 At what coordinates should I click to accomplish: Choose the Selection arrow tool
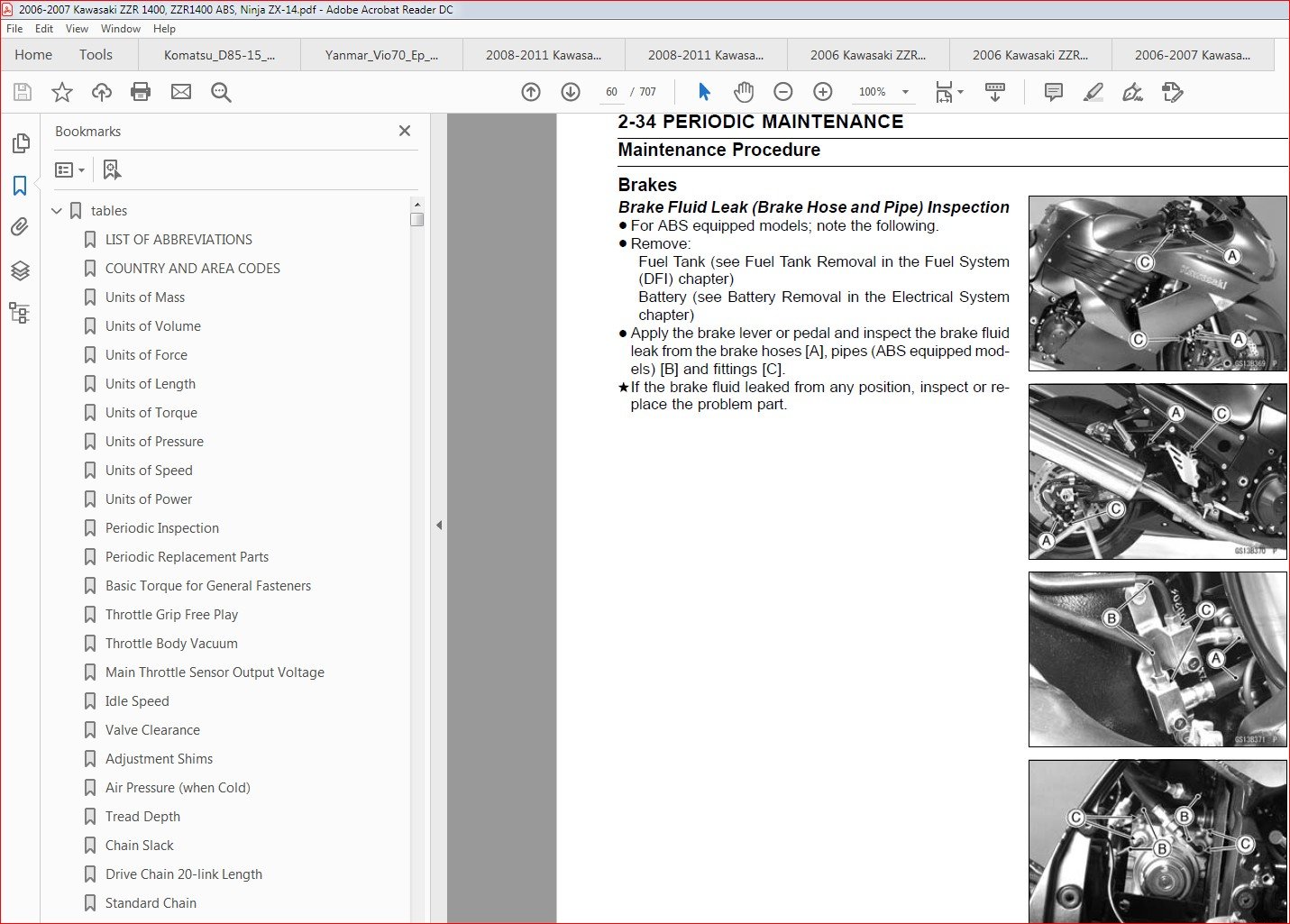[704, 92]
